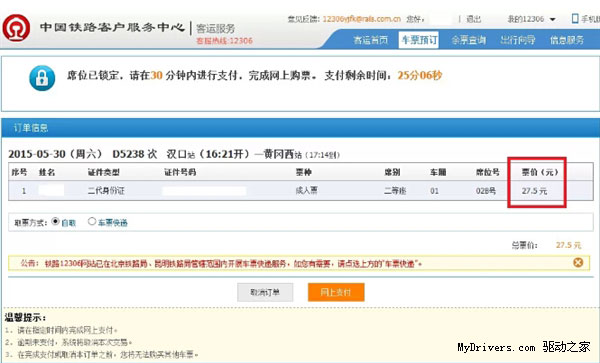The image size is (600, 363).
Task: Click the 汉口 departure station text
Action: point(176,154)
